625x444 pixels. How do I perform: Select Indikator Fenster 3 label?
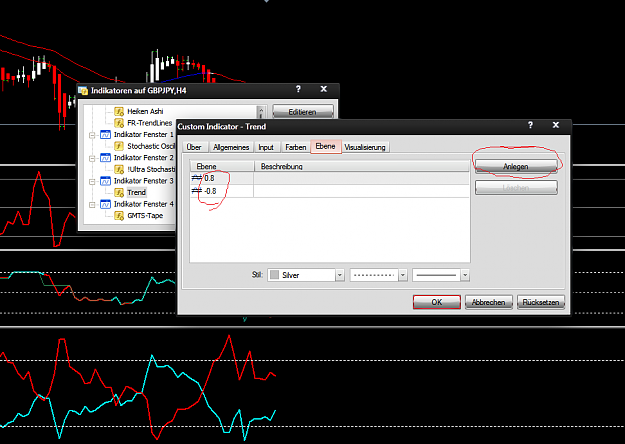(x=144, y=181)
